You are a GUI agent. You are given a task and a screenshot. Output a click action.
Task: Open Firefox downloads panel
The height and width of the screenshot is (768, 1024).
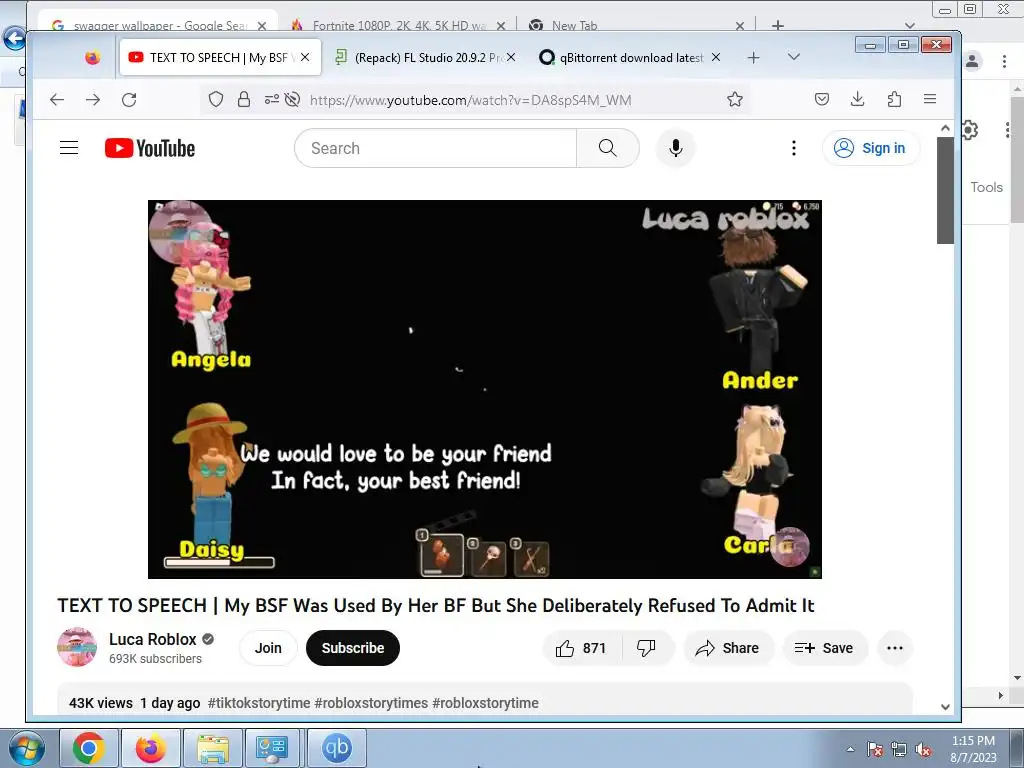pyautogui.click(x=857, y=99)
